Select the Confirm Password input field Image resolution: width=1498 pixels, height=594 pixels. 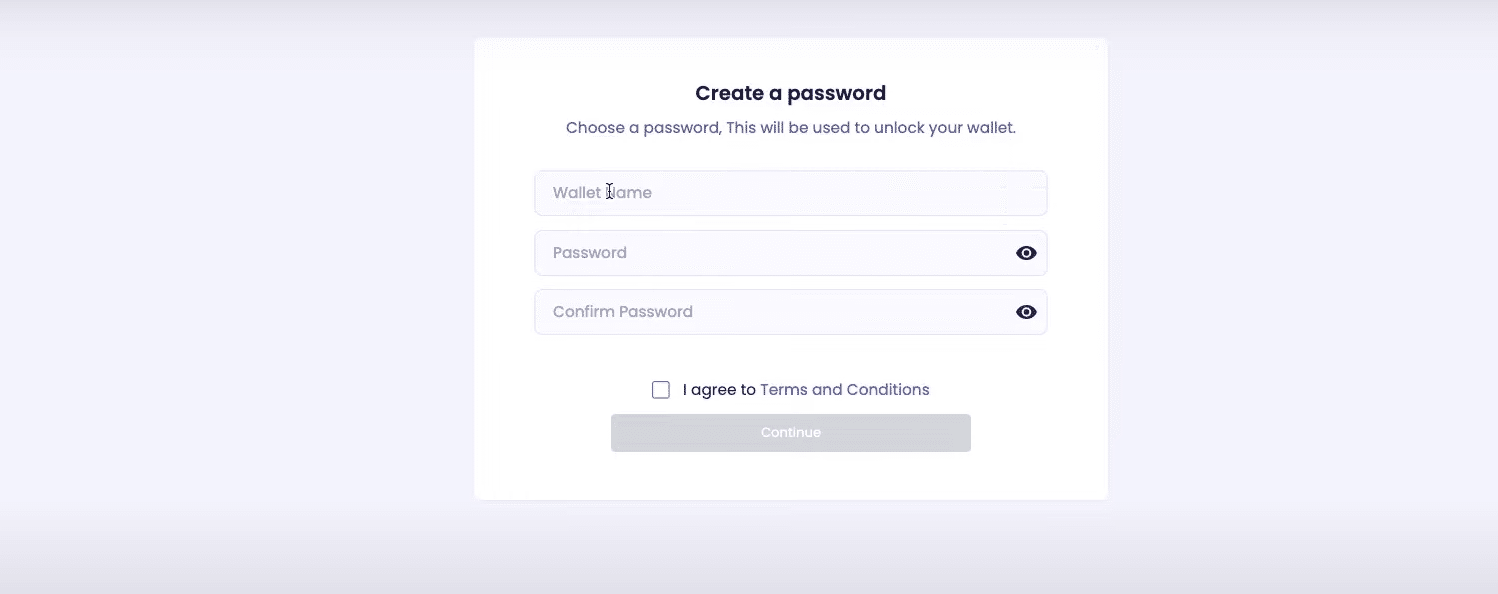pyautogui.click(x=770, y=312)
